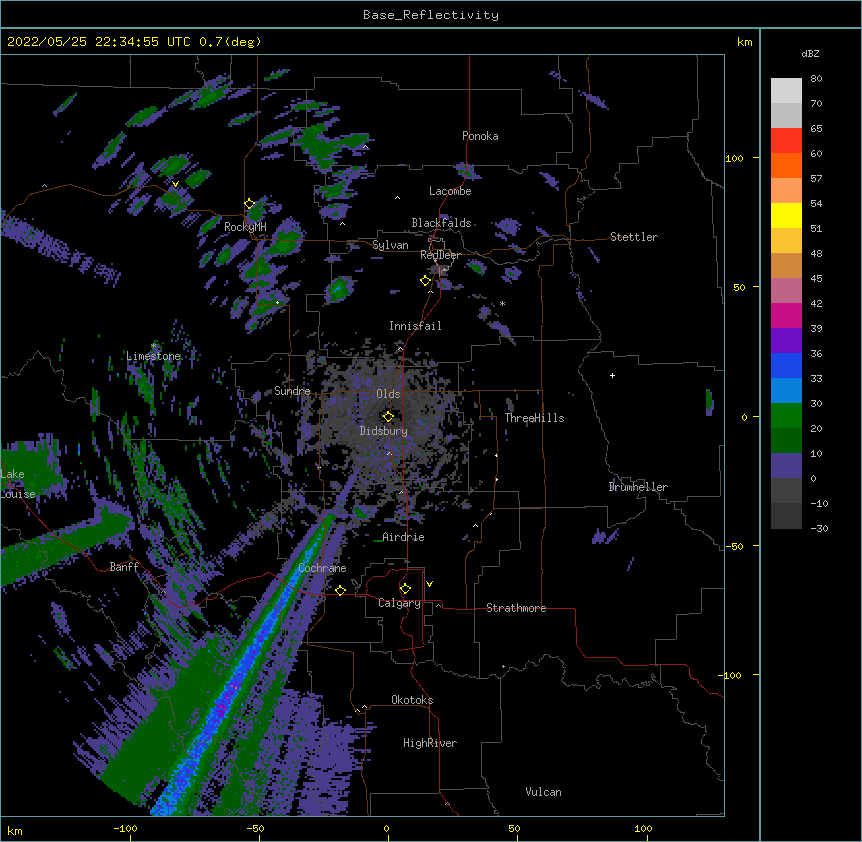
Task: Click the Airdrie label
Action: (404, 537)
